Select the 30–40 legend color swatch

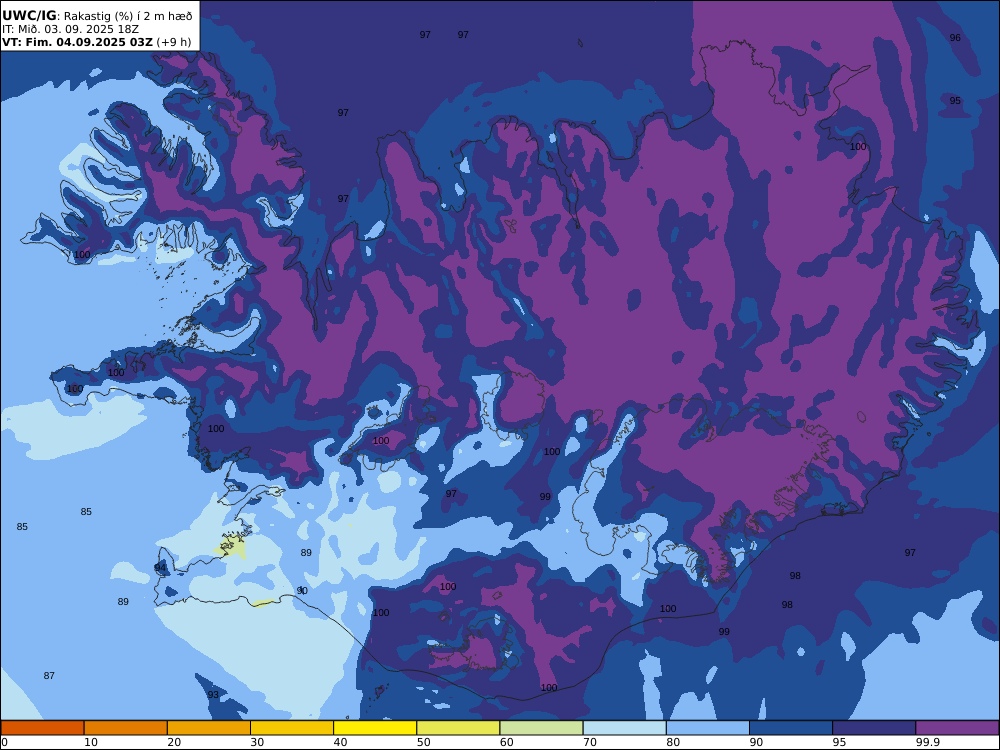(292, 728)
